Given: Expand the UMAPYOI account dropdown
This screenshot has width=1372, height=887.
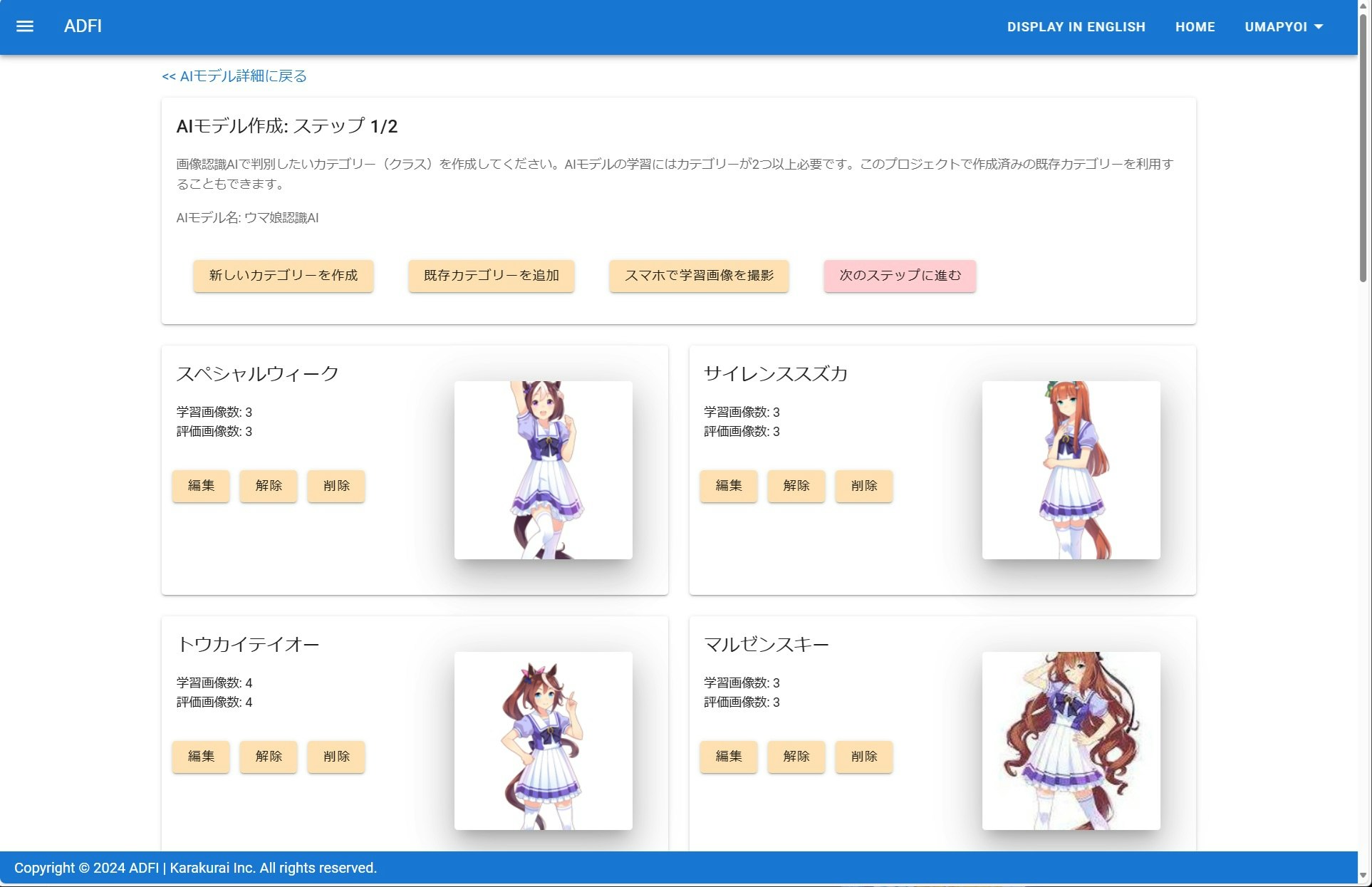Looking at the screenshot, I should pyautogui.click(x=1282, y=26).
